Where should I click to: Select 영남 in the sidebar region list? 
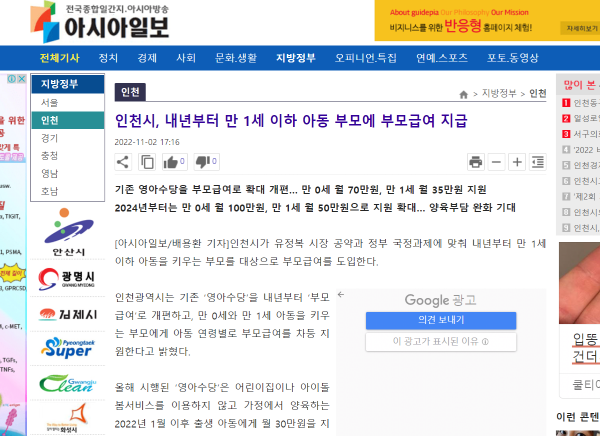point(68,173)
